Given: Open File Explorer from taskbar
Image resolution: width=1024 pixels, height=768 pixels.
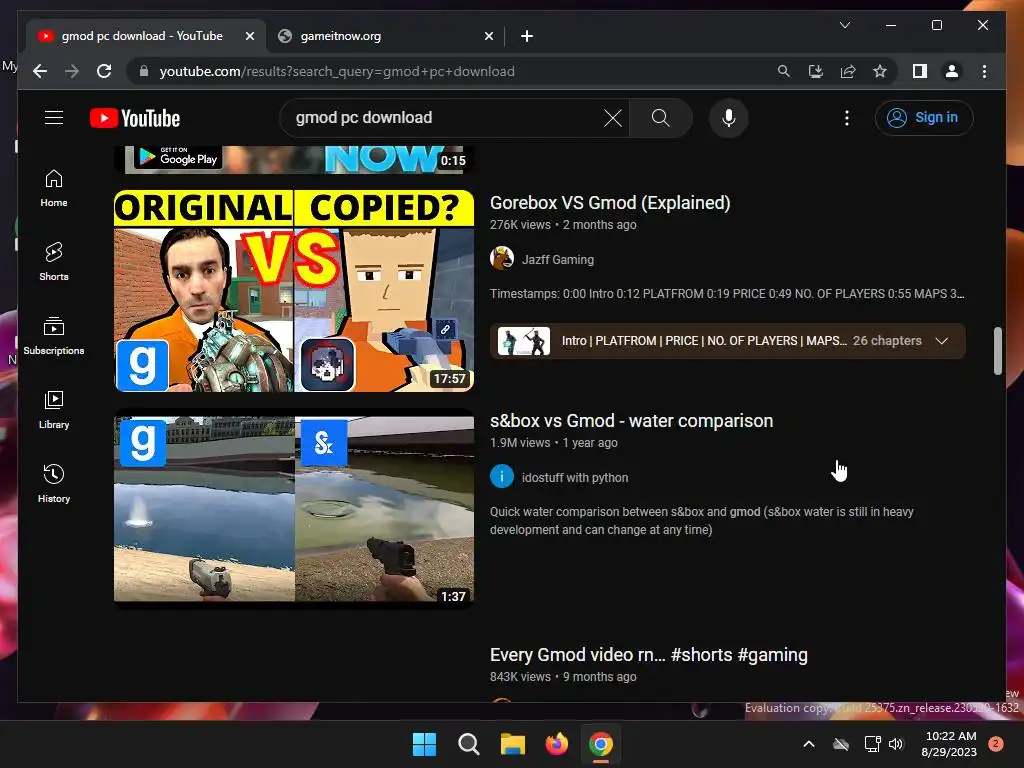Looking at the screenshot, I should (x=513, y=744).
